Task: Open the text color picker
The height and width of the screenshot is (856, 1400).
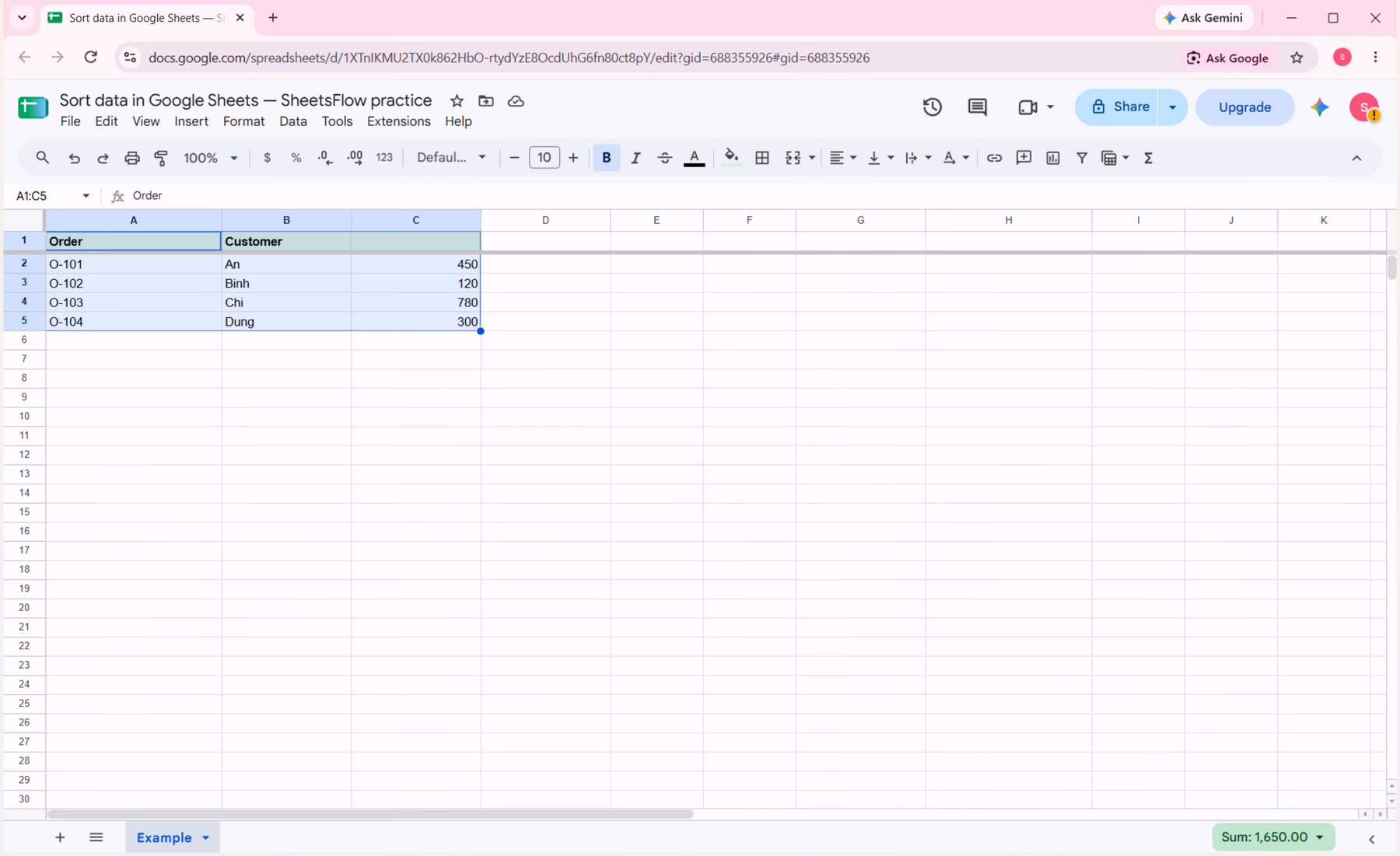Action: tap(695, 158)
